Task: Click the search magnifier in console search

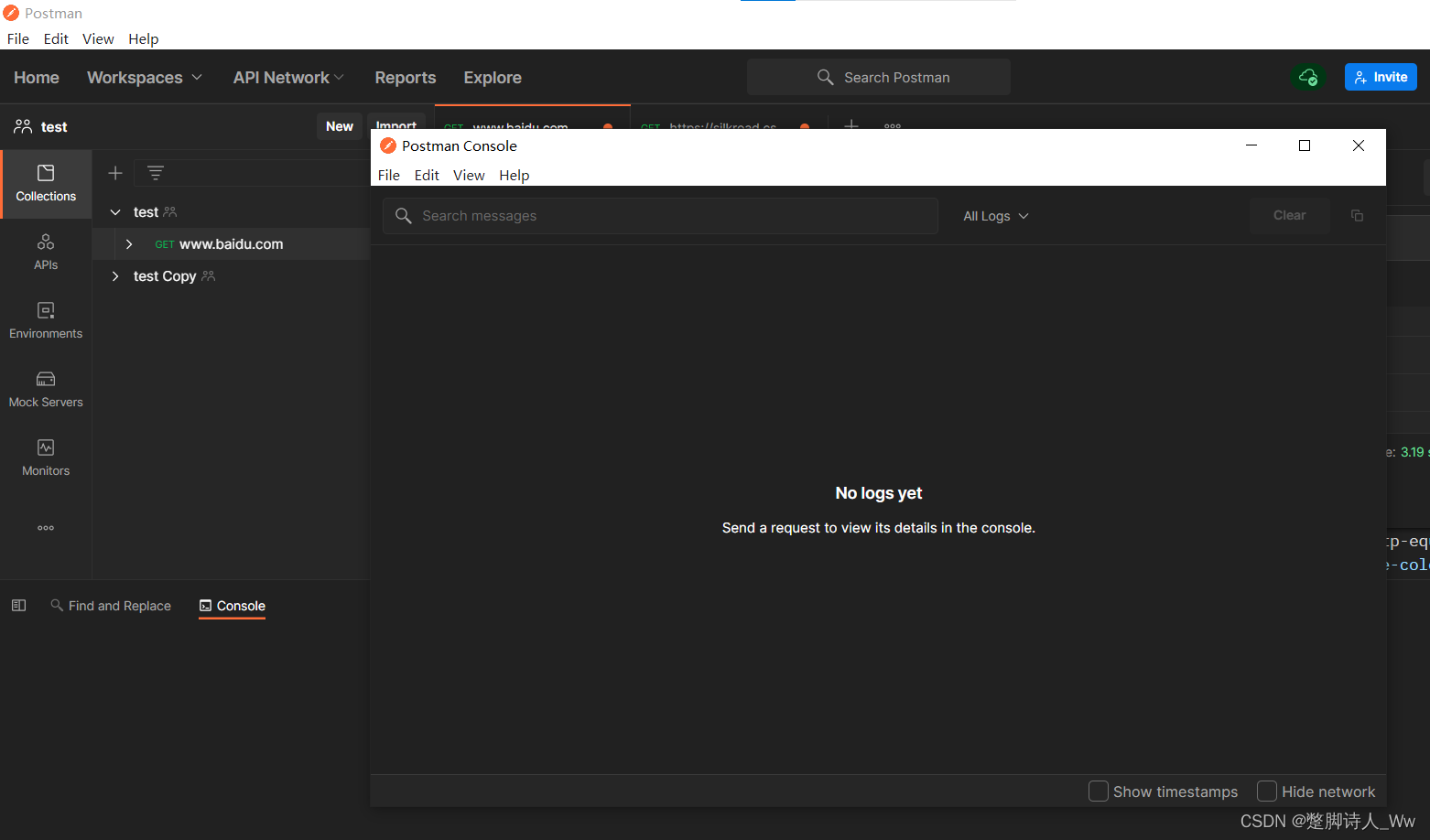Action: coord(403,216)
